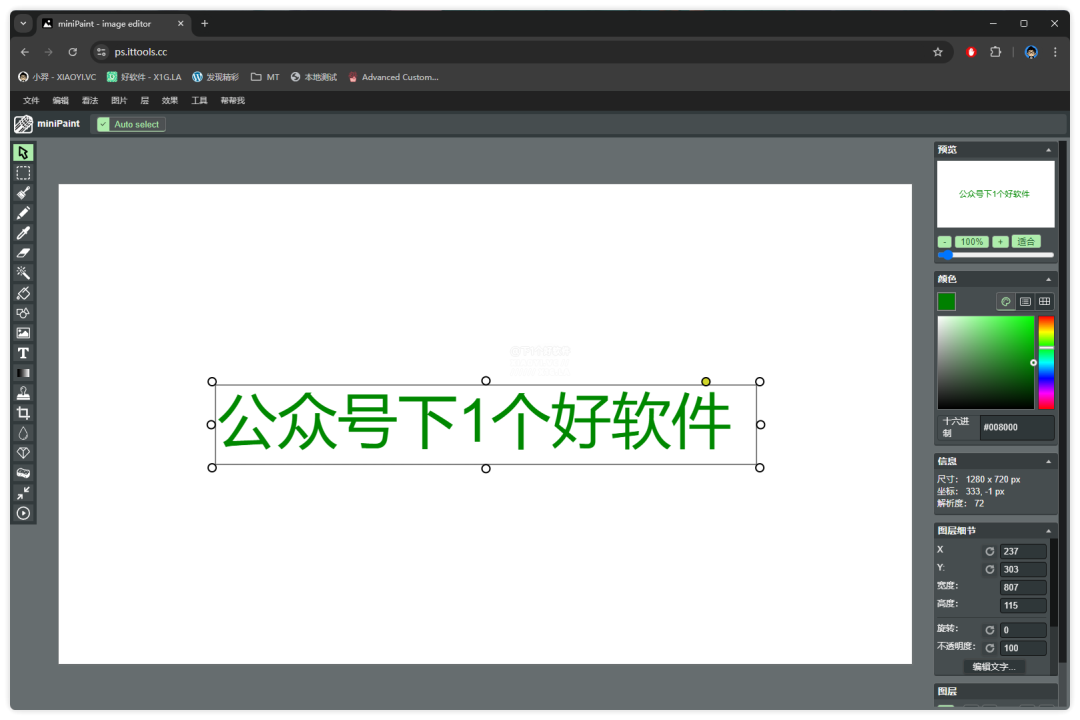Image resolution: width=1080 pixels, height=720 pixels.
Task: Reset the X position value
Action: point(990,551)
